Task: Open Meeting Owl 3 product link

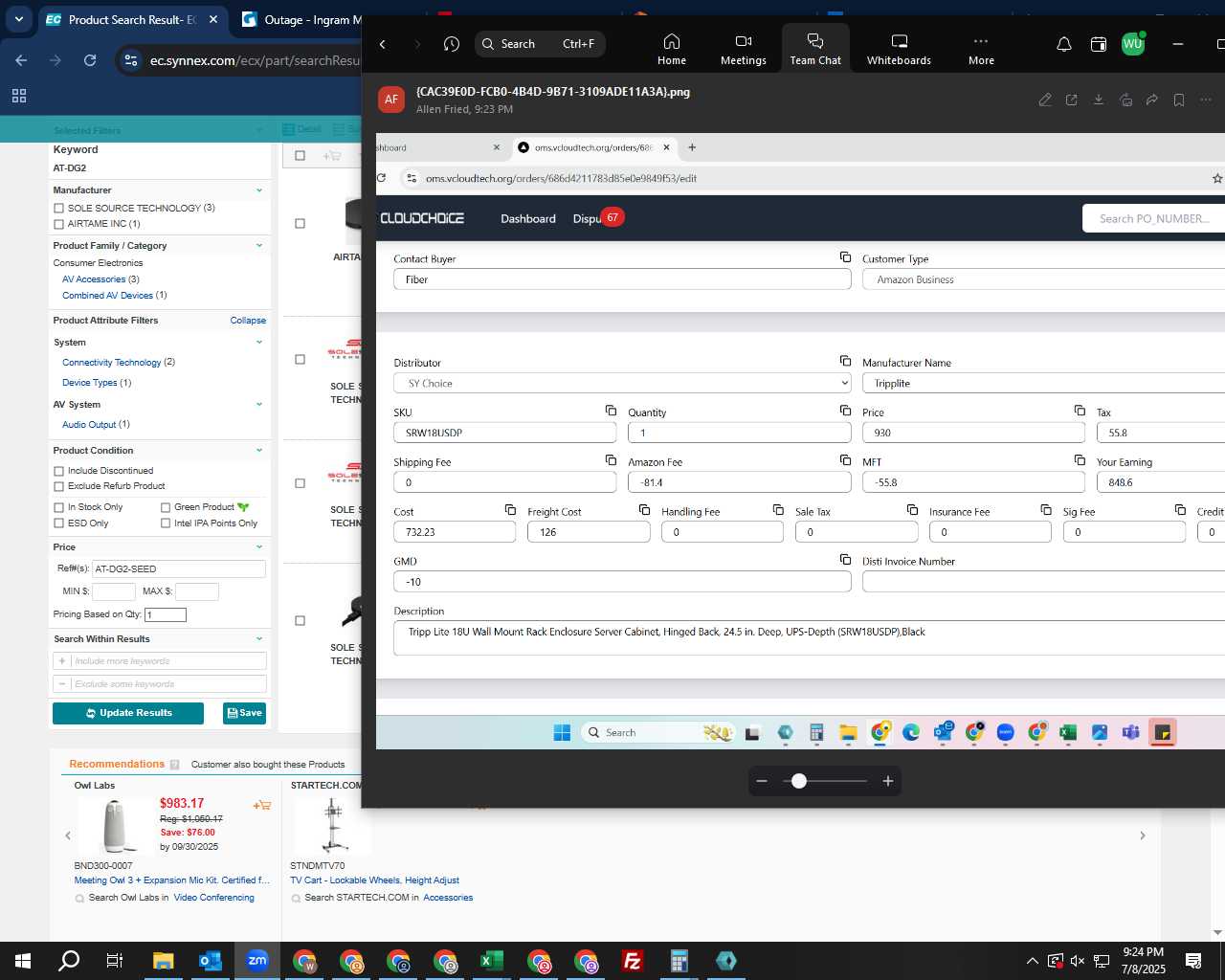Action: (171, 880)
